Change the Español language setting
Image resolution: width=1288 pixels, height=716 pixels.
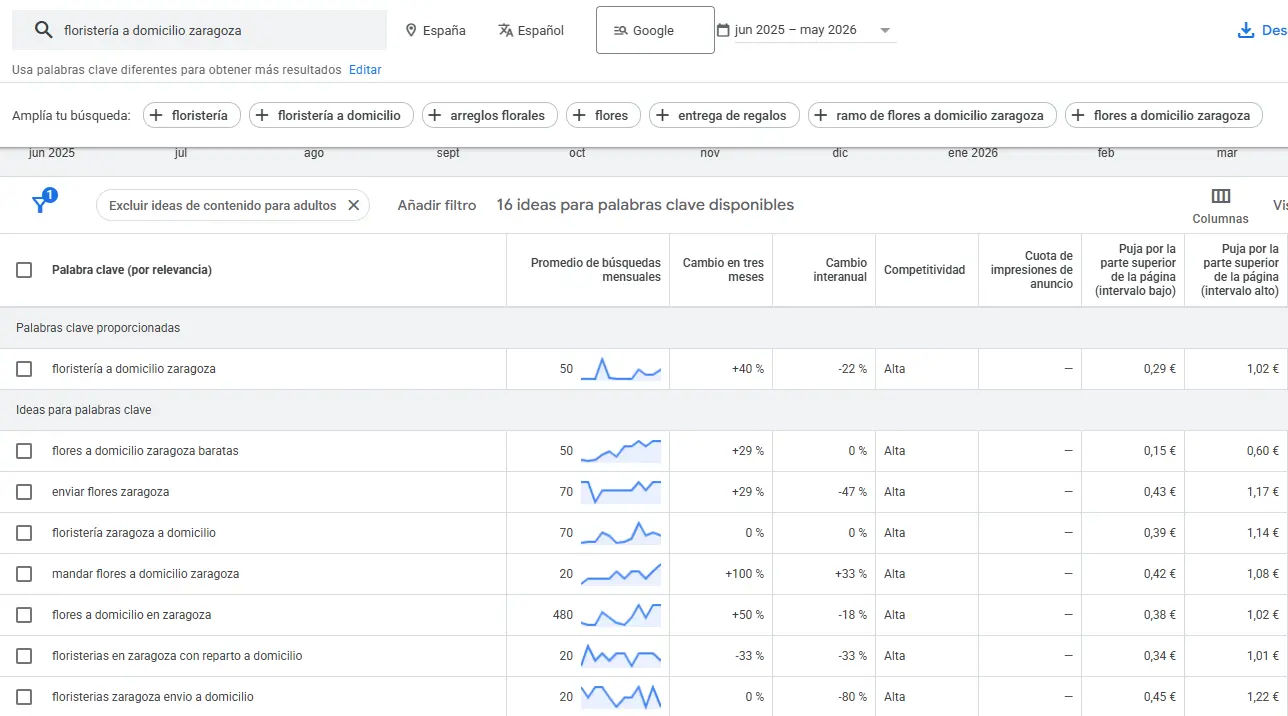coord(531,30)
